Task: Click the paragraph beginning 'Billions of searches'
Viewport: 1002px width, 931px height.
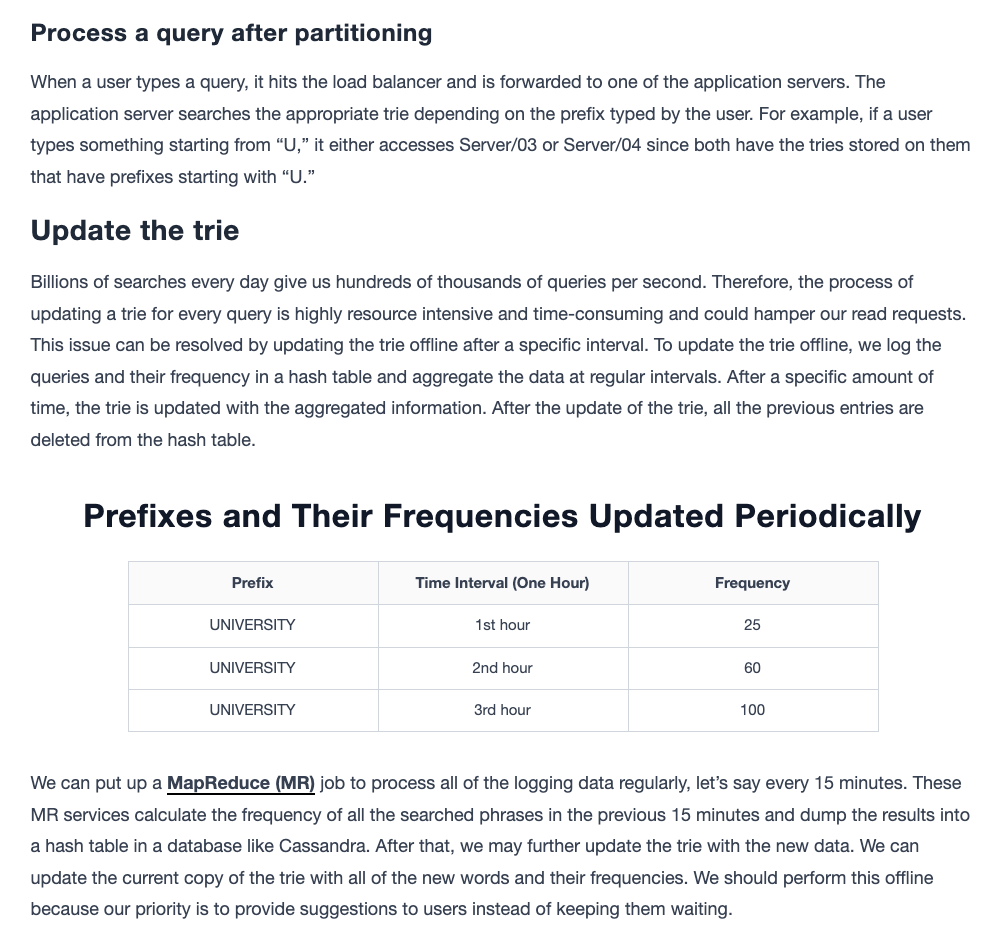Action: (x=498, y=361)
